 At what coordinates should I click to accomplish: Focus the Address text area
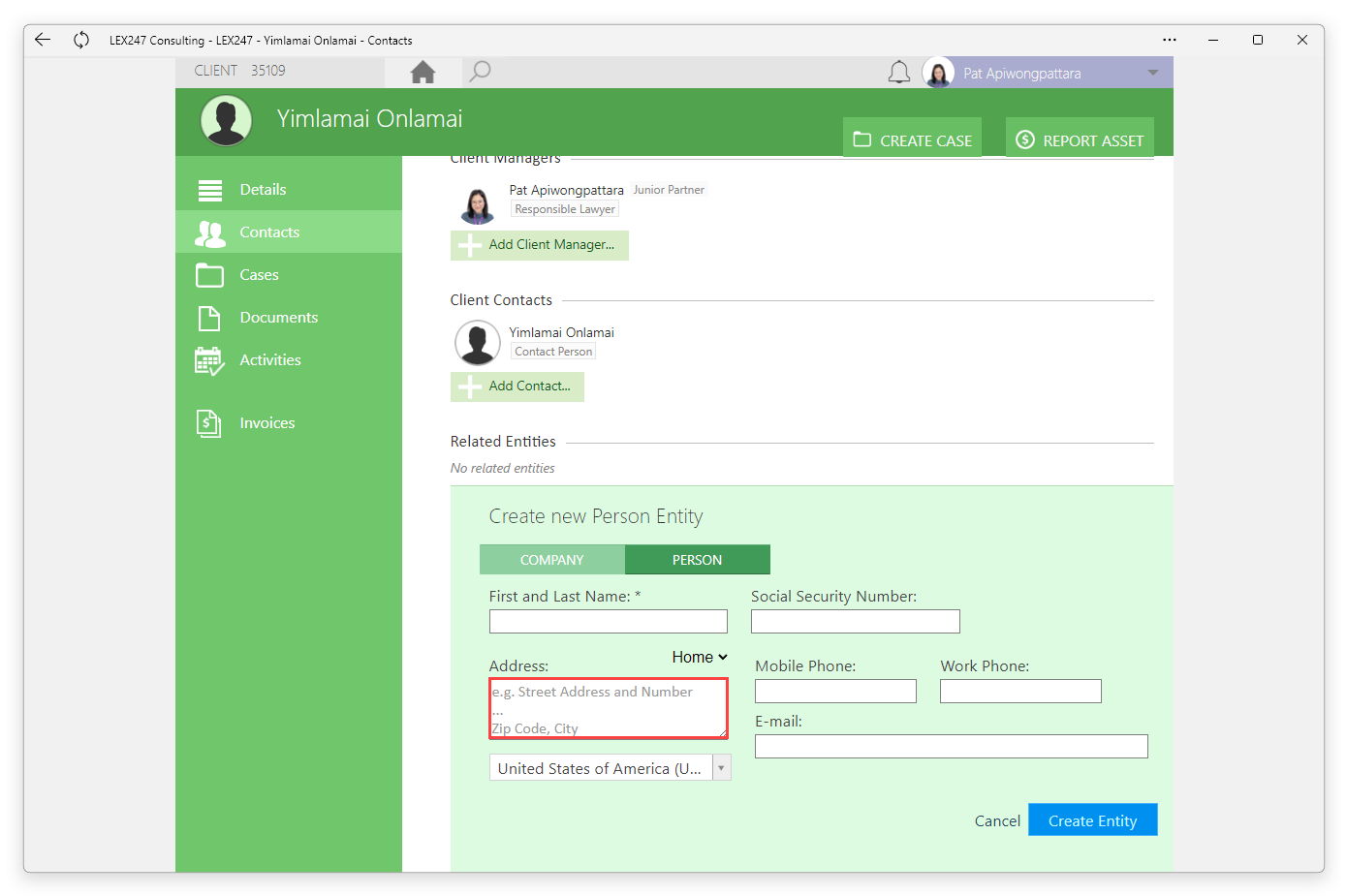(609, 709)
